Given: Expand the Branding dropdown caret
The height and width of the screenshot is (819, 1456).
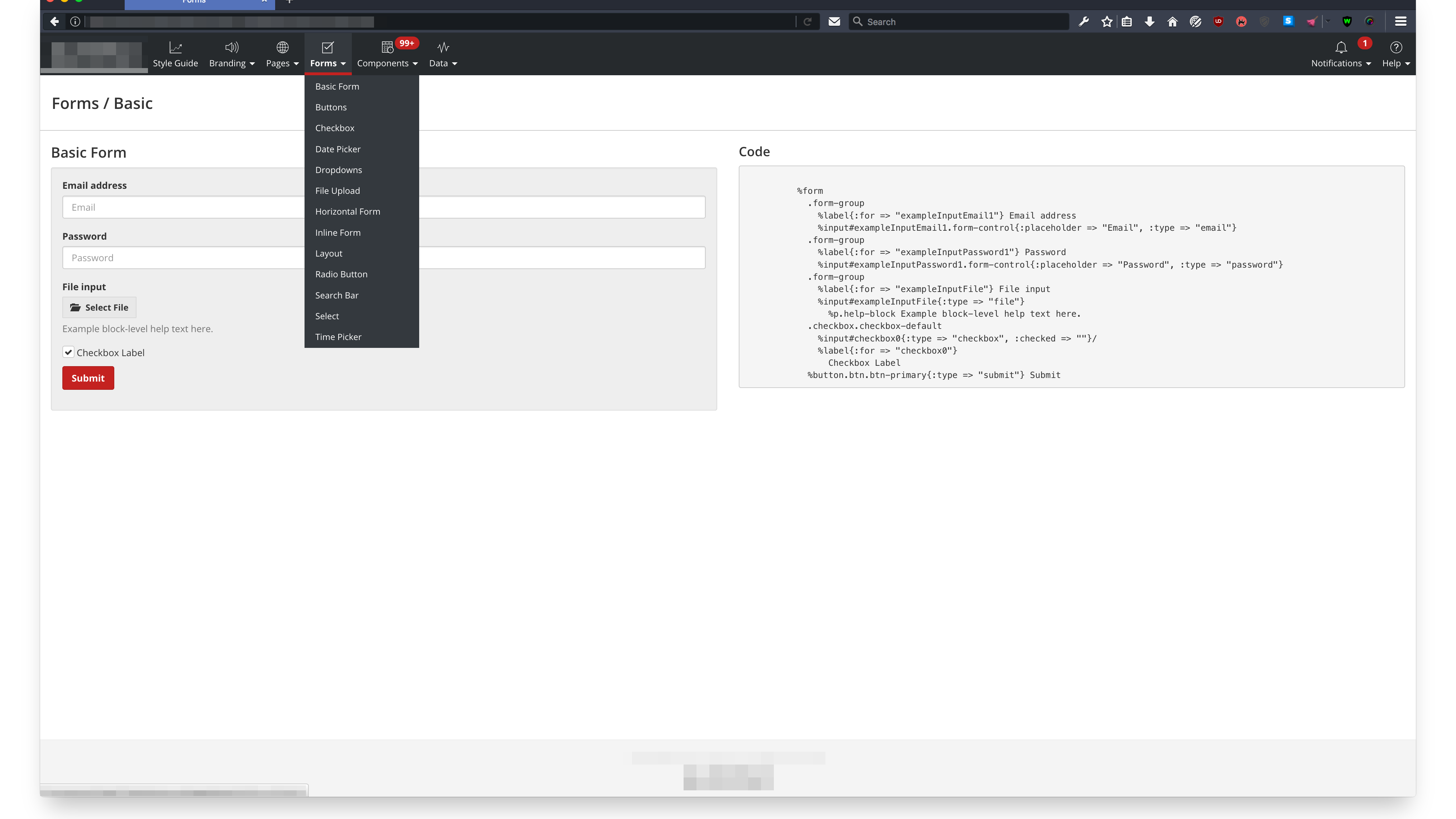Looking at the screenshot, I should 252,64.
